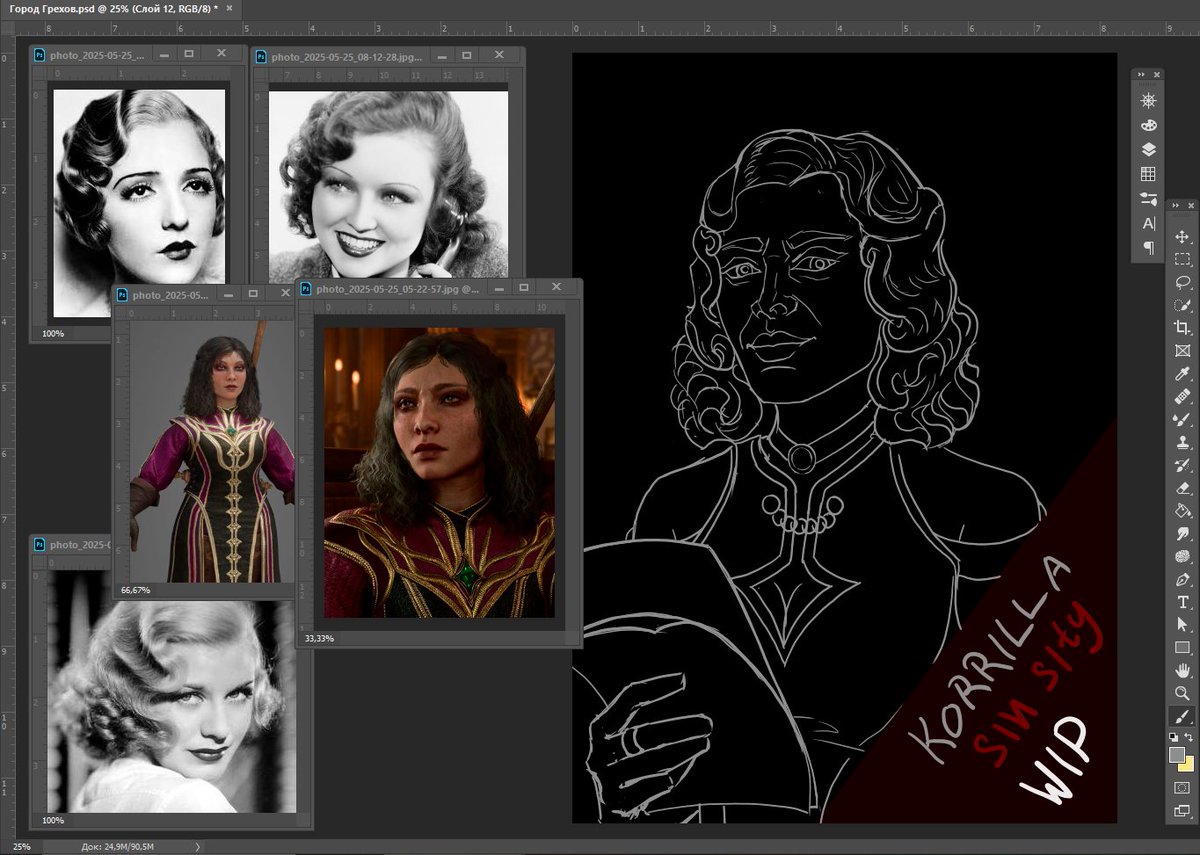Image resolution: width=1200 pixels, height=855 pixels.
Task: Click the 33,33% zoom field
Action: (x=320, y=637)
